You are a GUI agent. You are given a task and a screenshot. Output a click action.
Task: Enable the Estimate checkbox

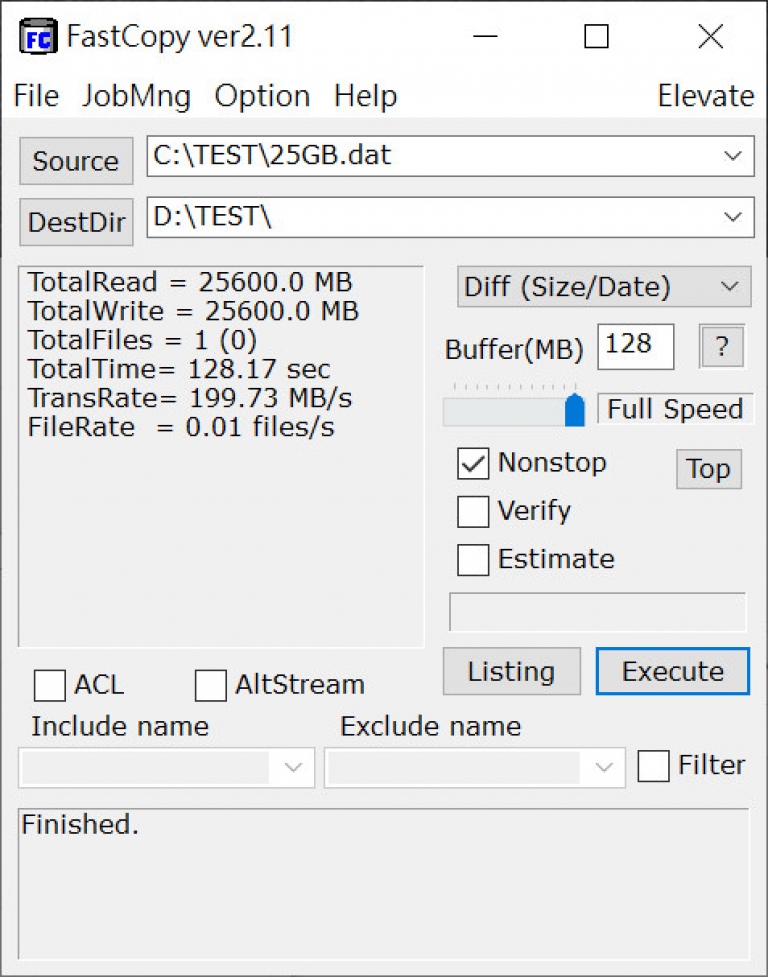[473, 560]
